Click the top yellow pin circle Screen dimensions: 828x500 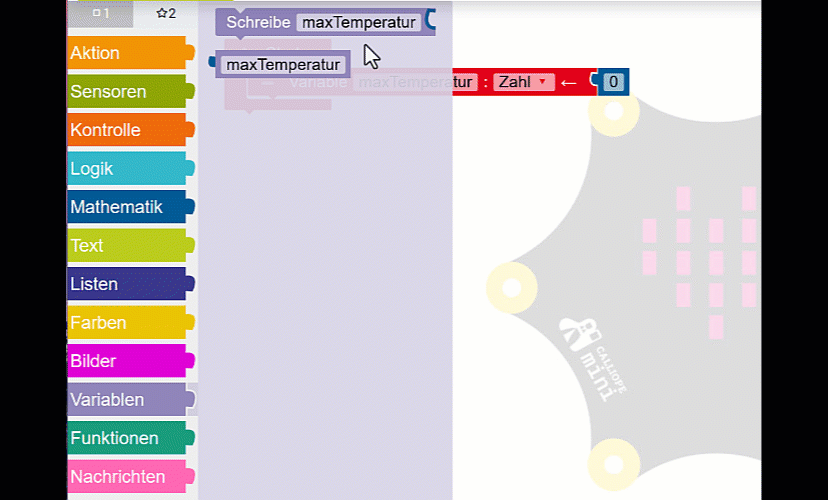pos(611,115)
